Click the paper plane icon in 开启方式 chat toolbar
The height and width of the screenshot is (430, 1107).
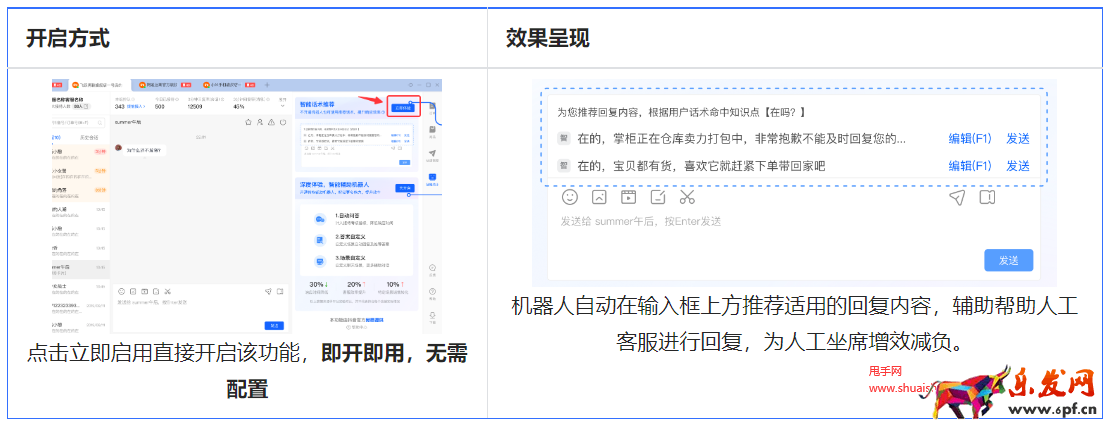click(x=268, y=291)
